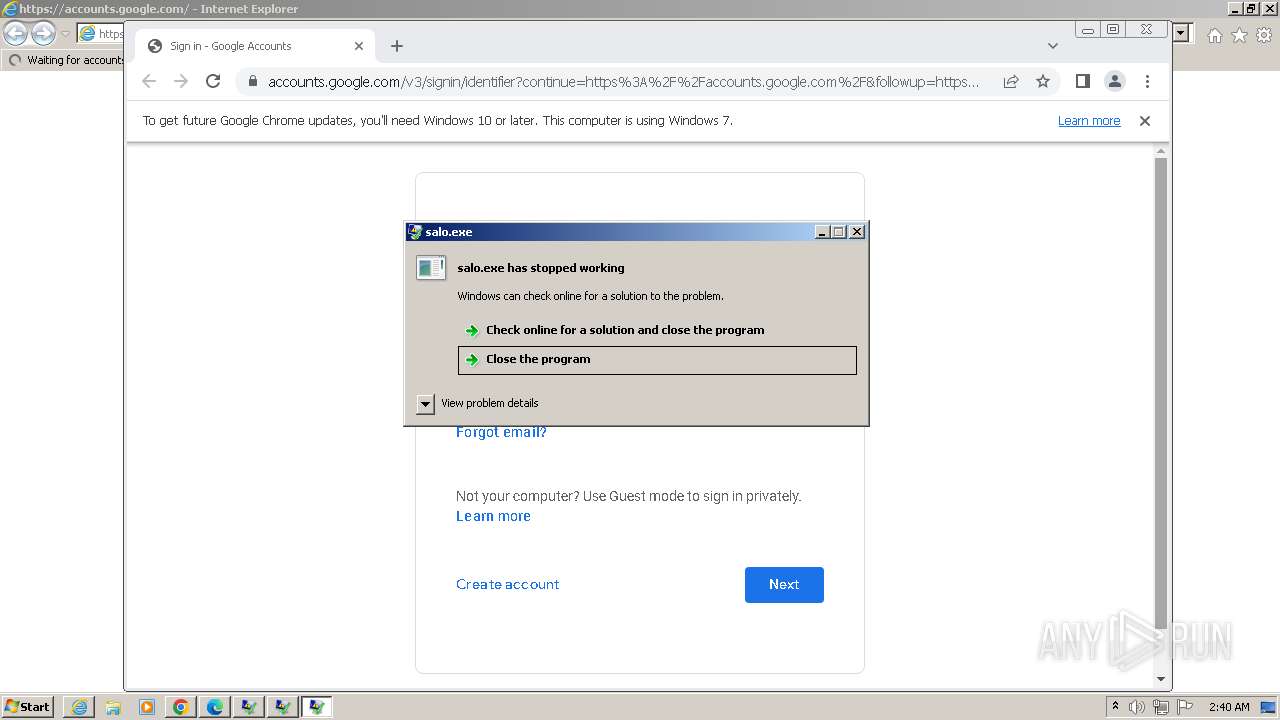1280x720 pixels.
Task: Bookmark this tab with Chrome's star icon
Action: [x=1043, y=81]
